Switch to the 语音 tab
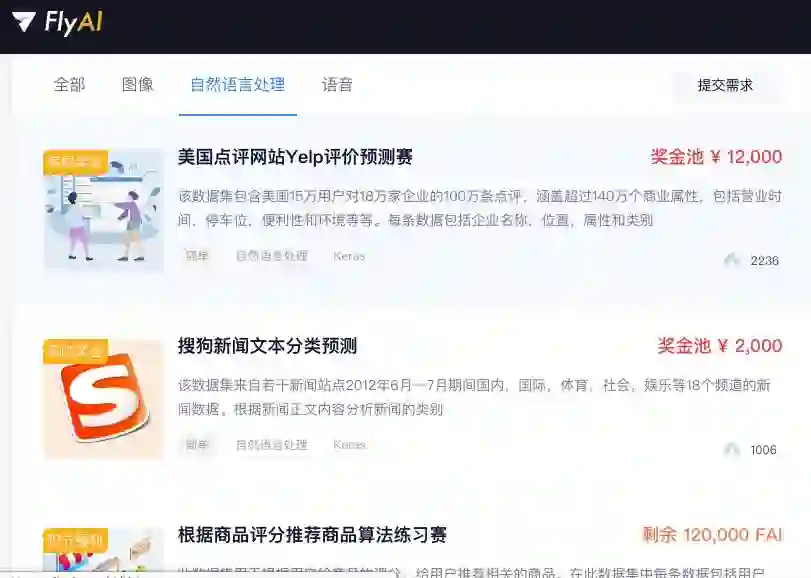This screenshot has width=811, height=578. tap(337, 84)
